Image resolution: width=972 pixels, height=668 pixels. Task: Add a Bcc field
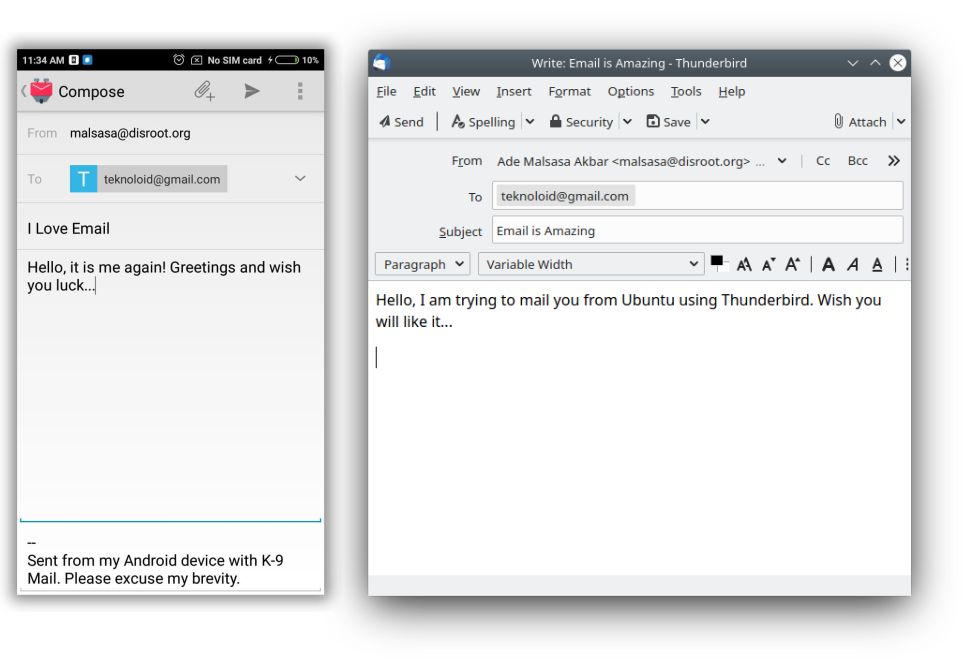[x=857, y=161]
